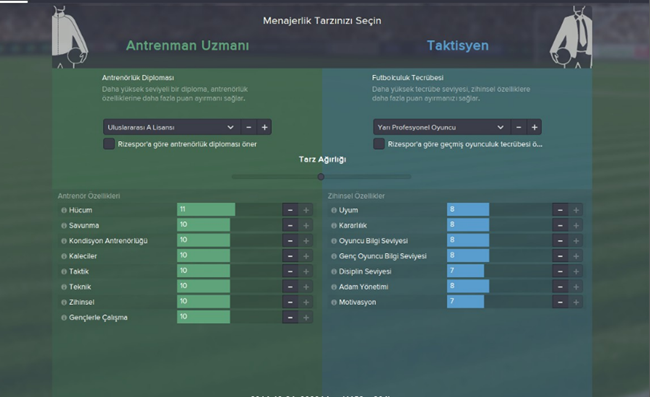Tick Rizespor'a göre antrenörlük diploması öner checkbox
The image size is (650, 397).
[x=109, y=144]
